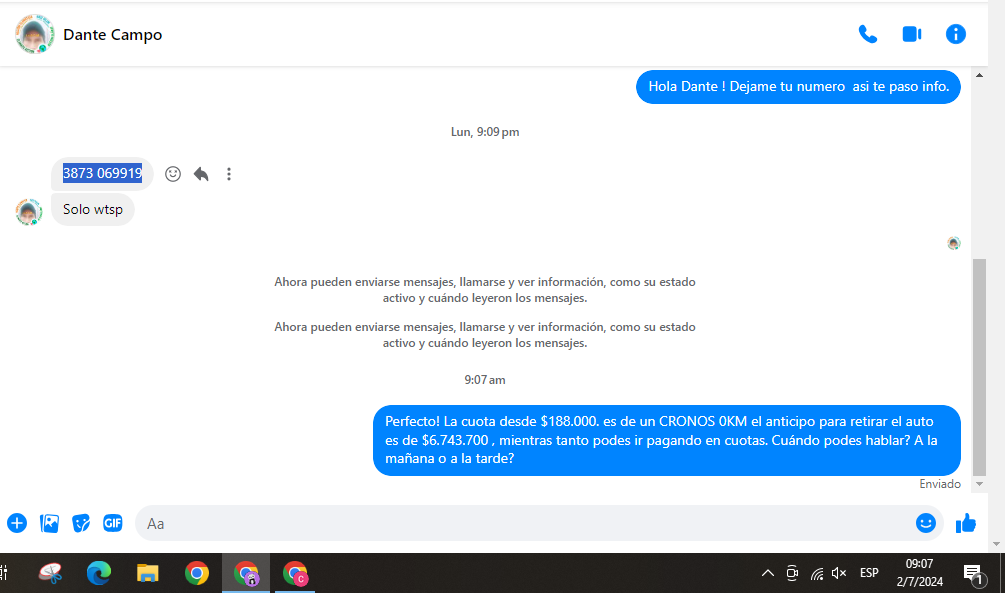Screen dimensions: 1005x593
Task: Click the CRONOS 0KM quote message
Action: (x=667, y=440)
